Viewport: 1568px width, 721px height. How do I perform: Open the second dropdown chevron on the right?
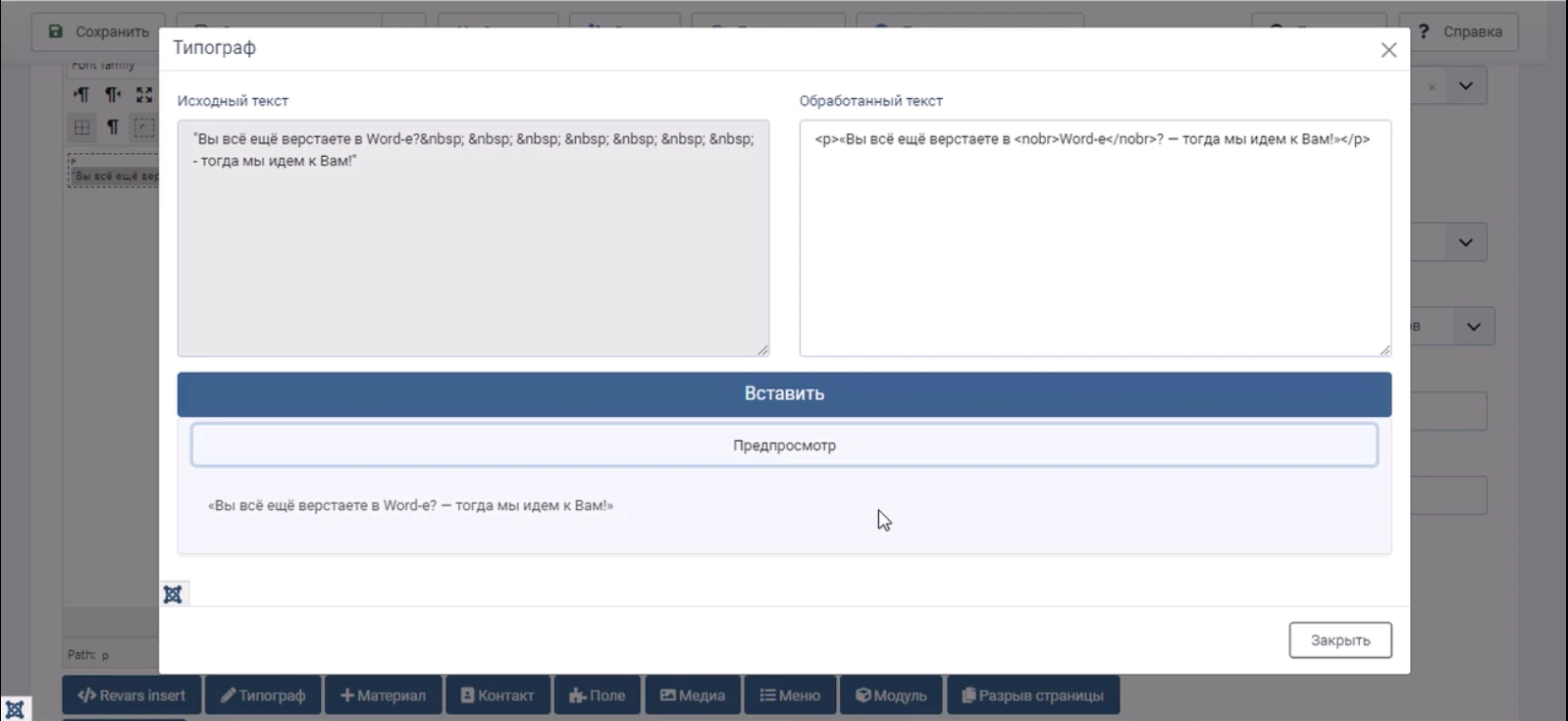click(1465, 242)
